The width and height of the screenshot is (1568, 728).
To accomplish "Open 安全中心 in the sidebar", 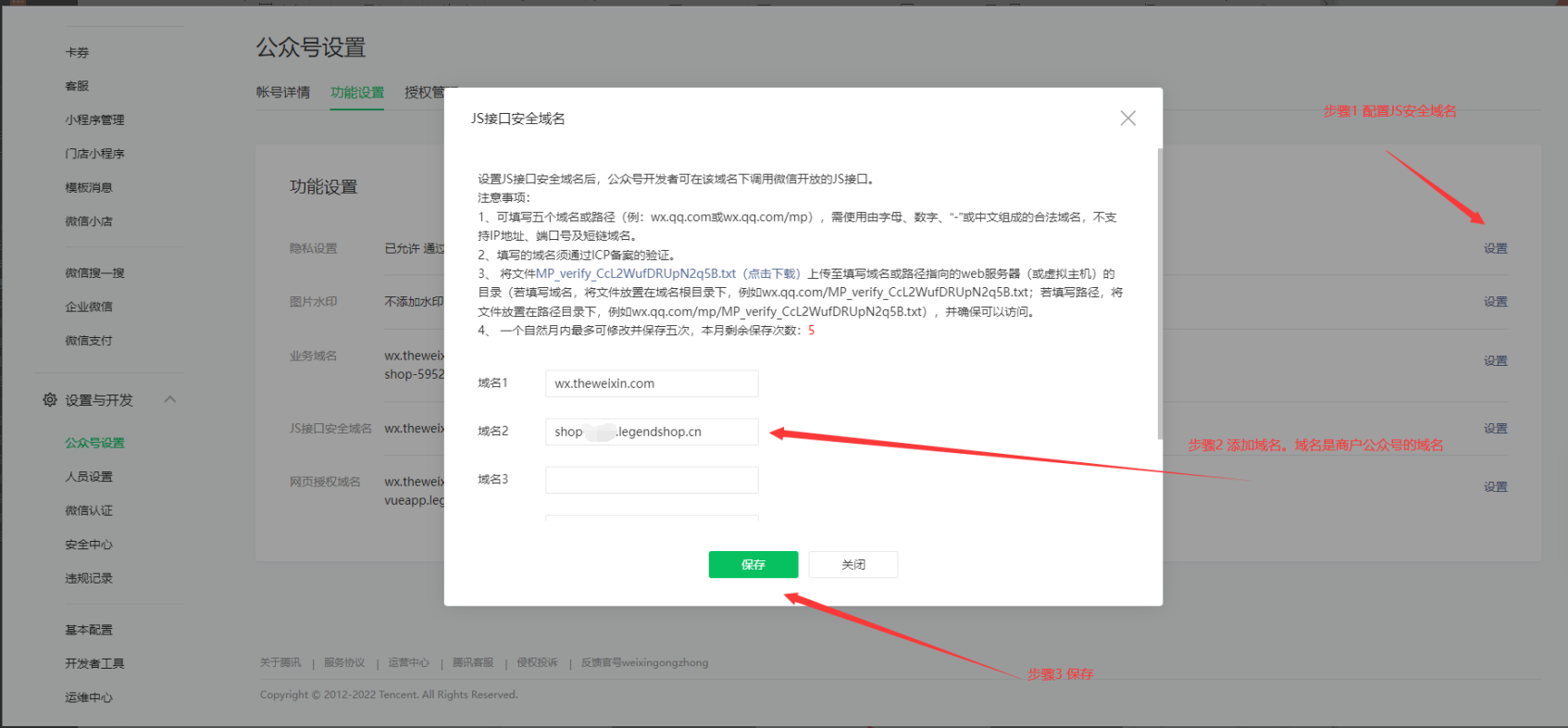I will tap(89, 545).
